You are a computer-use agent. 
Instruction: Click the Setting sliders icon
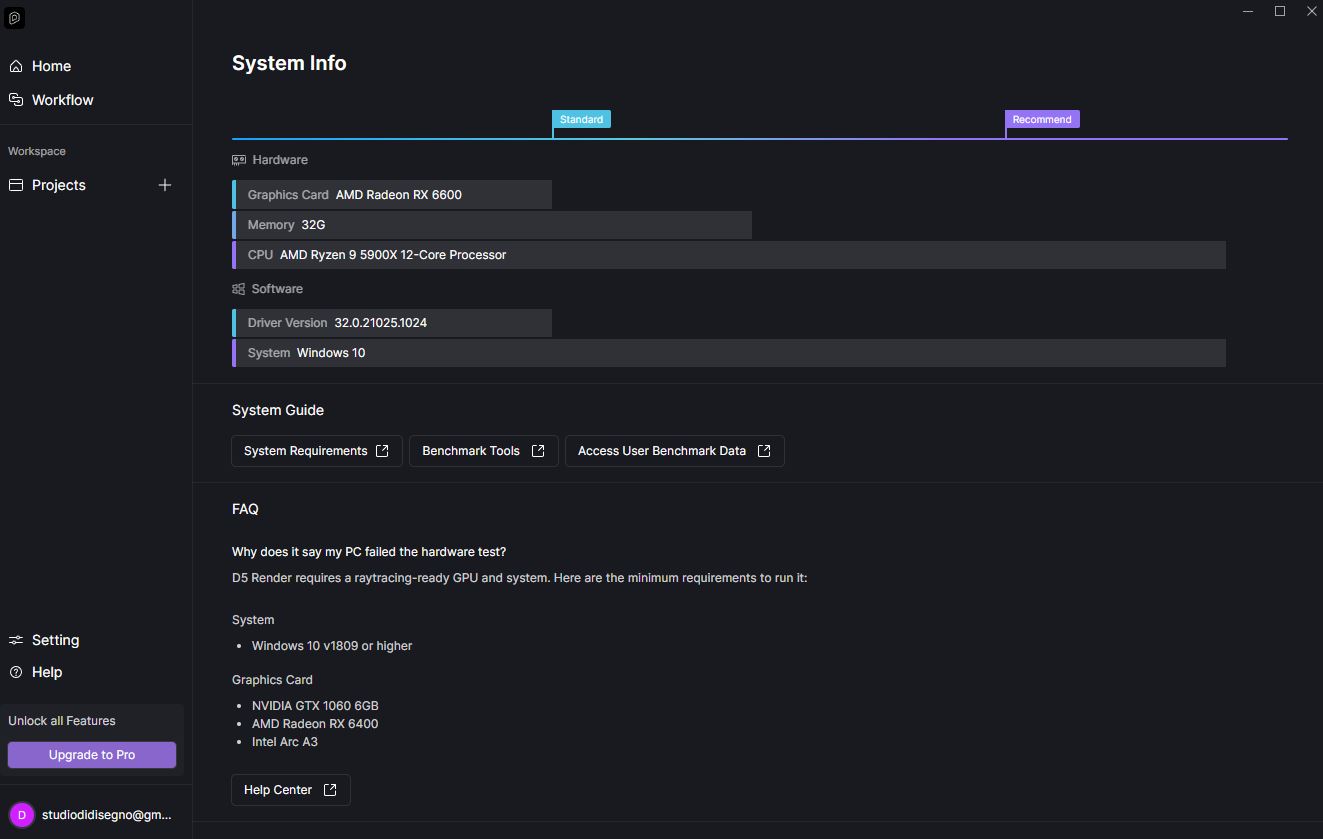pyautogui.click(x=16, y=640)
